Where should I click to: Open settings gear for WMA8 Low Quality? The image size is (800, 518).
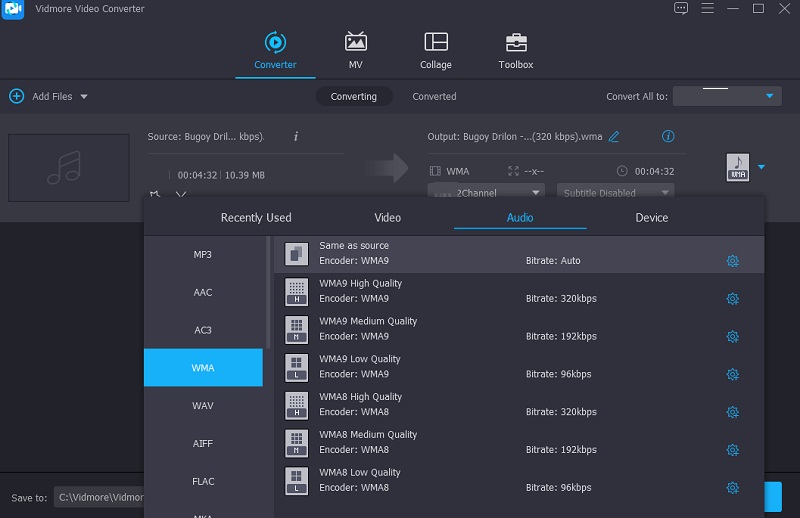coord(732,488)
